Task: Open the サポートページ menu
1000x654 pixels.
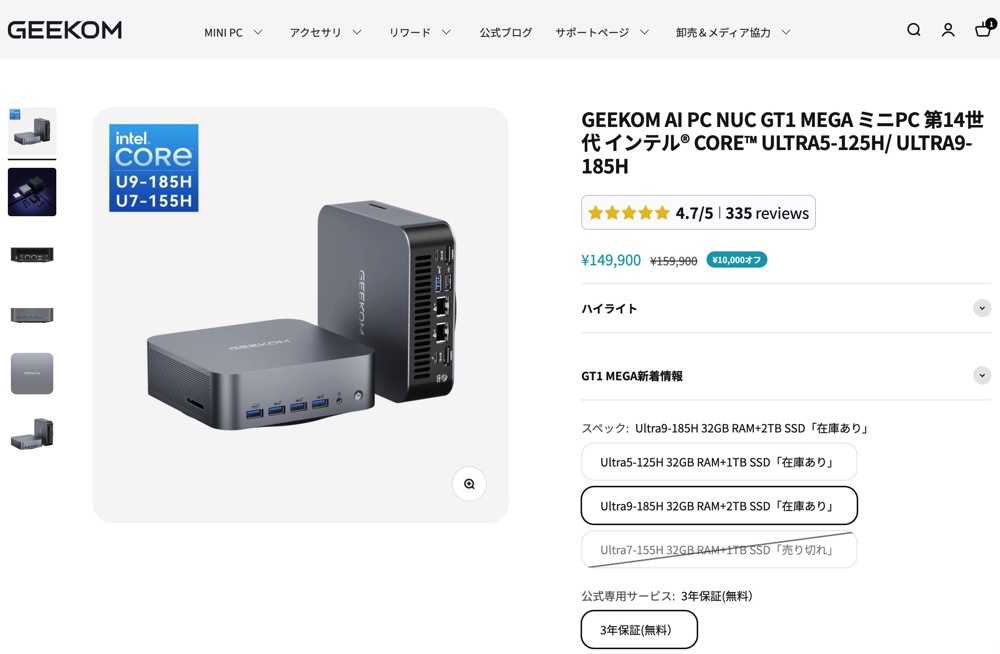Action: [602, 32]
